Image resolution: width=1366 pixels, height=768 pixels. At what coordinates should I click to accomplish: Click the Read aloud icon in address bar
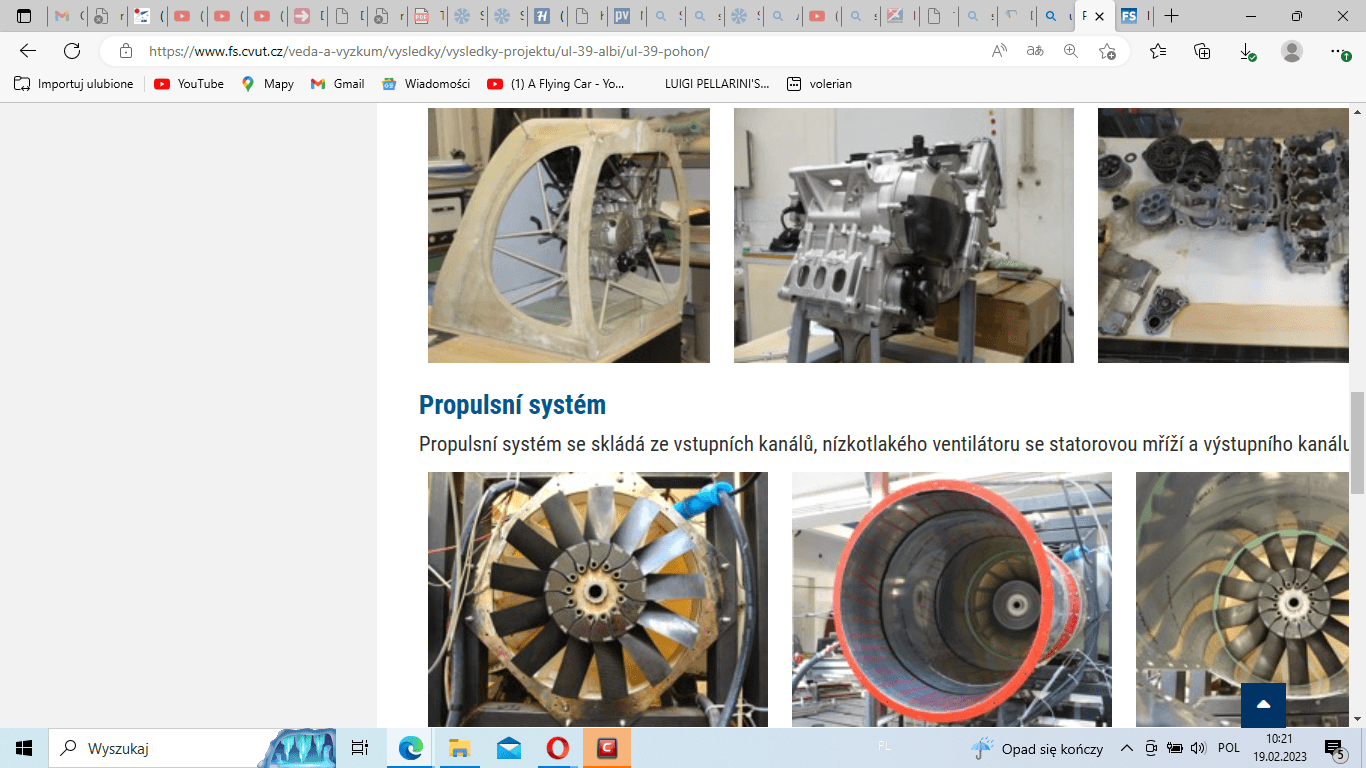(999, 51)
